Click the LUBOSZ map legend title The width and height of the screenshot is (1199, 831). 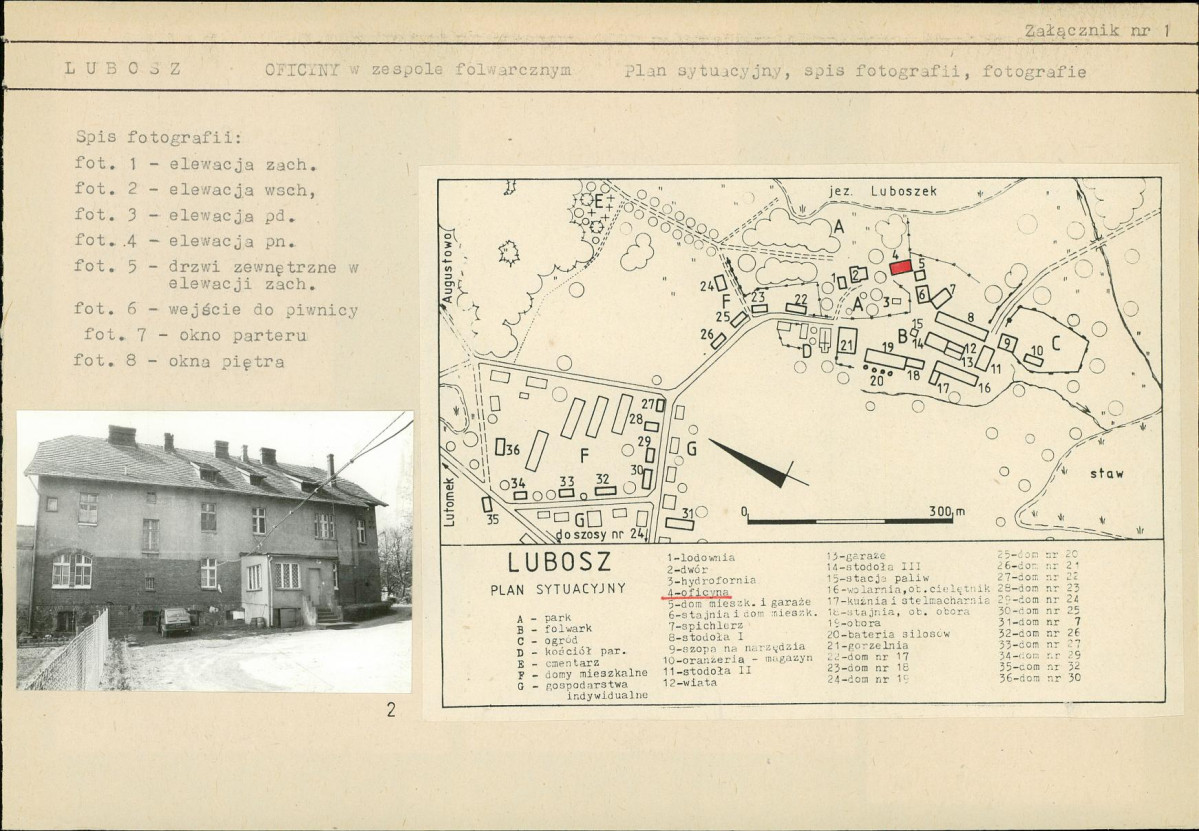560,562
